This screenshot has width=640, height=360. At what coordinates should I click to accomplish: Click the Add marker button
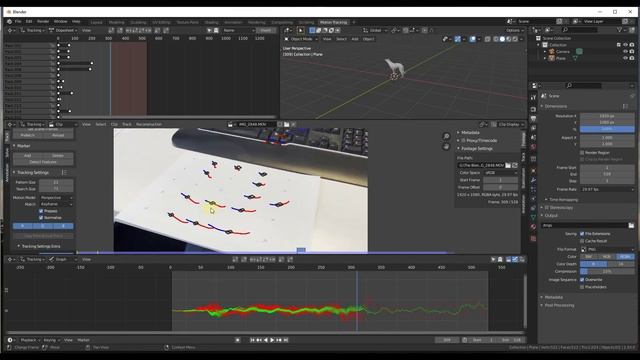point(28,156)
